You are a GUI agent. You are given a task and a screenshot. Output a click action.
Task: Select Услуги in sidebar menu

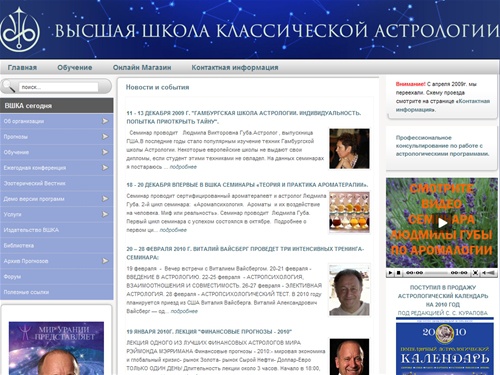(12, 214)
